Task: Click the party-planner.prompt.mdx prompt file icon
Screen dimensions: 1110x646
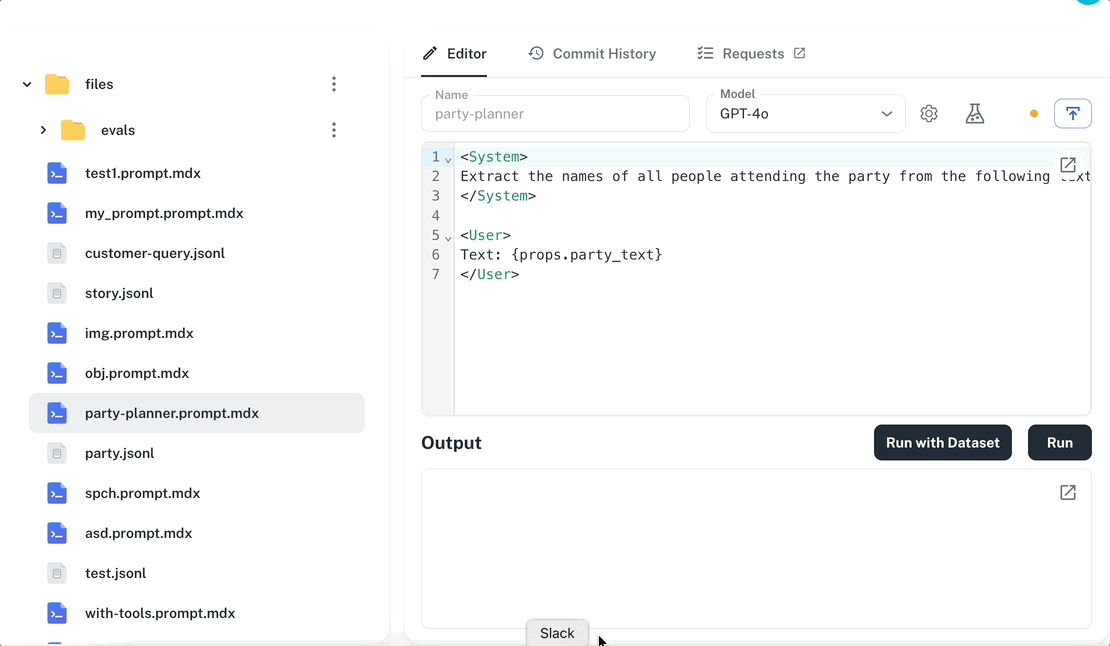Action: tap(57, 413)
